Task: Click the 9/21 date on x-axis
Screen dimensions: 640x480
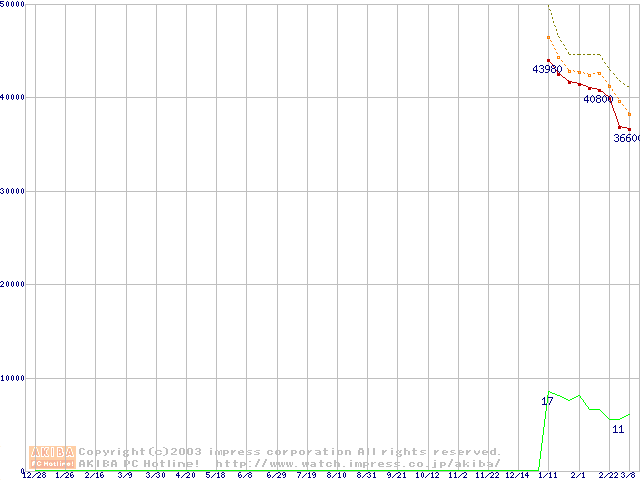Action: [397, 475]
